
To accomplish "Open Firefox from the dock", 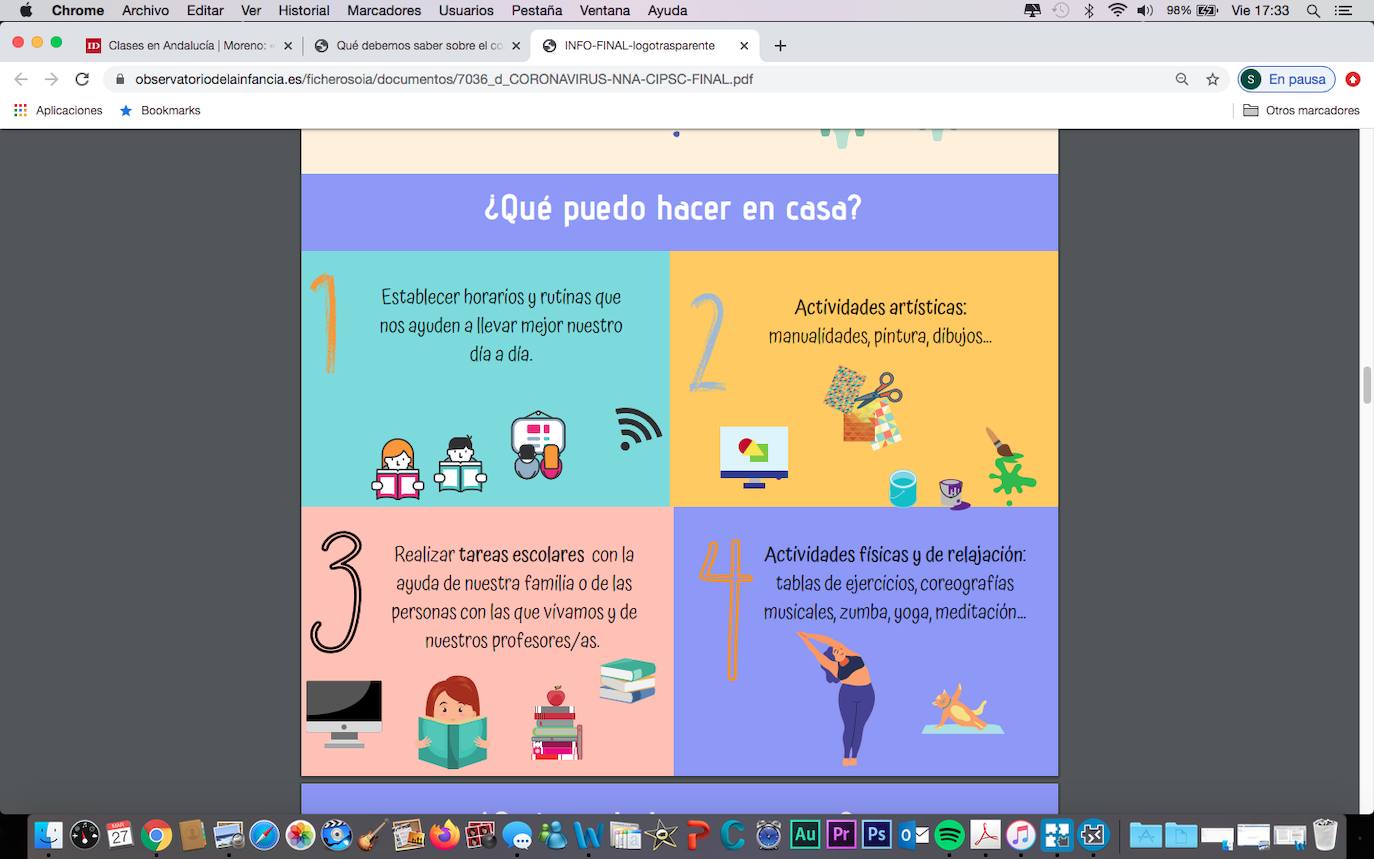I will coord(445,834).
